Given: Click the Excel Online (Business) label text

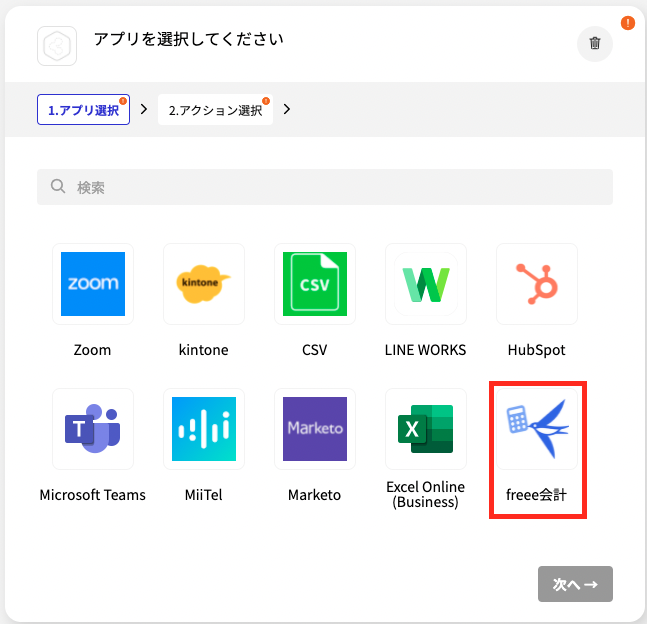Looking at the screenshot, I should [x=425, y=494].
